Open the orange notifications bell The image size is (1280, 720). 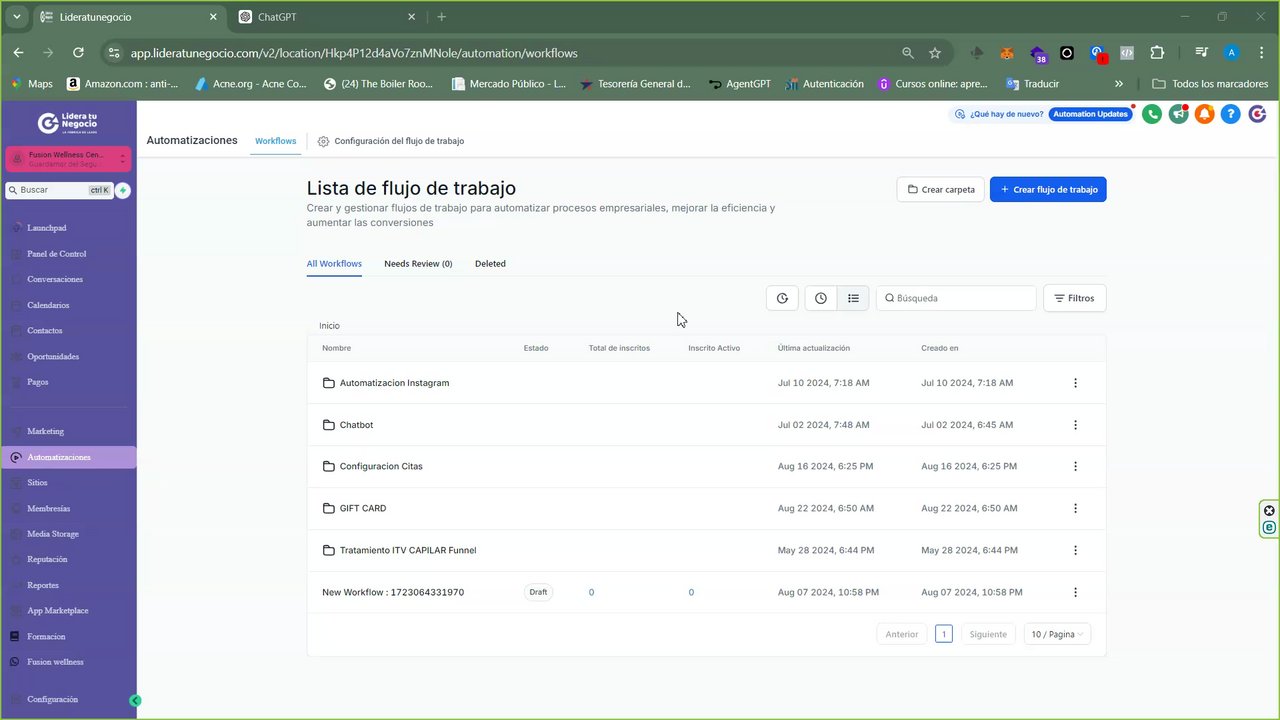1205,114
